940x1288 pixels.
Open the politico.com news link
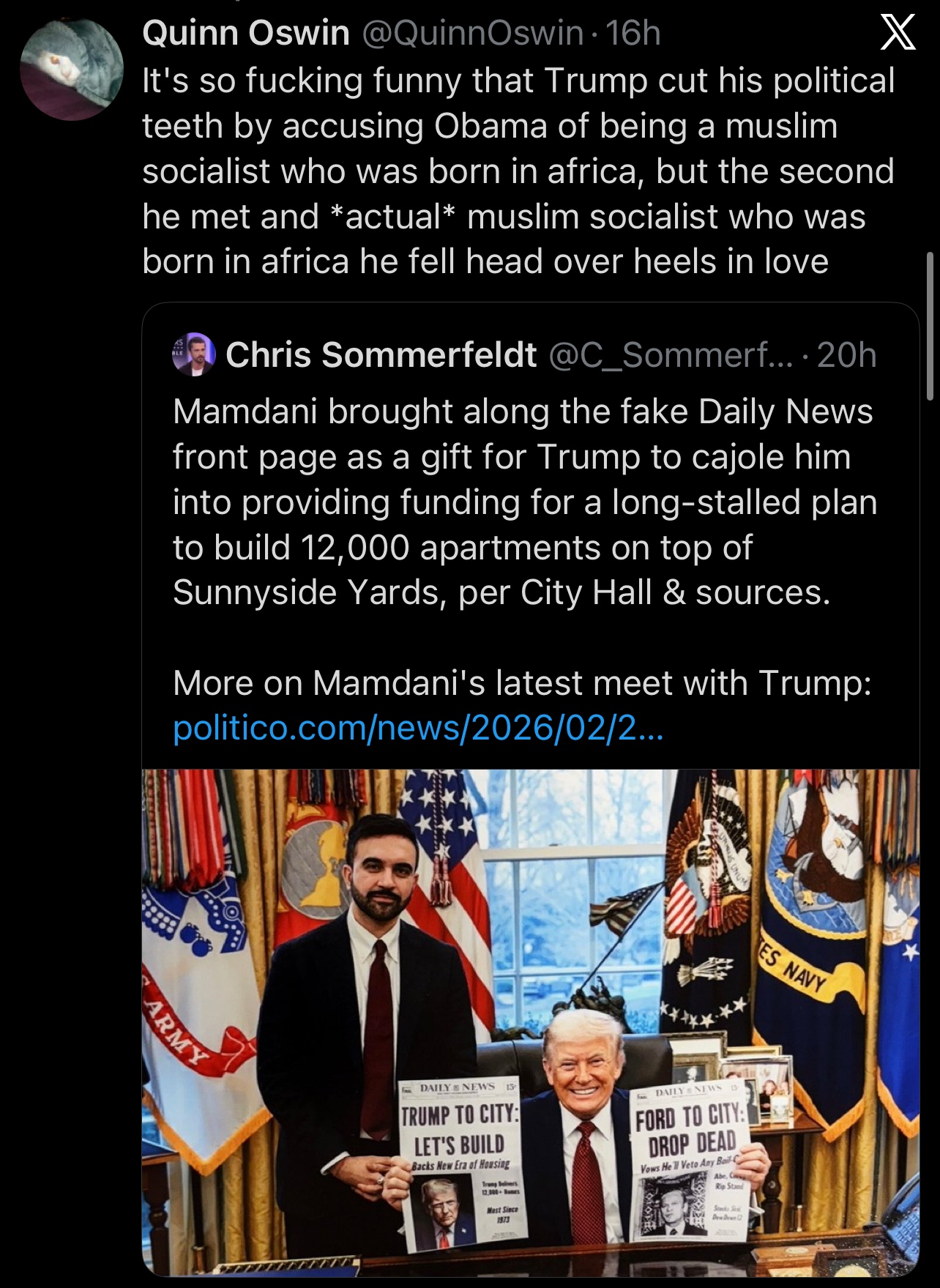pos(418,728)
